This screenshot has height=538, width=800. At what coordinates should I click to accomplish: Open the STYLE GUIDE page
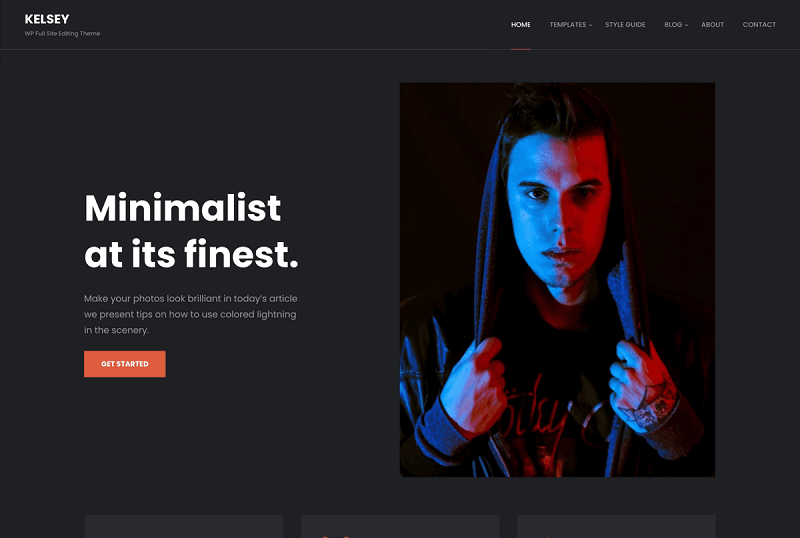[x=625, y=25]
